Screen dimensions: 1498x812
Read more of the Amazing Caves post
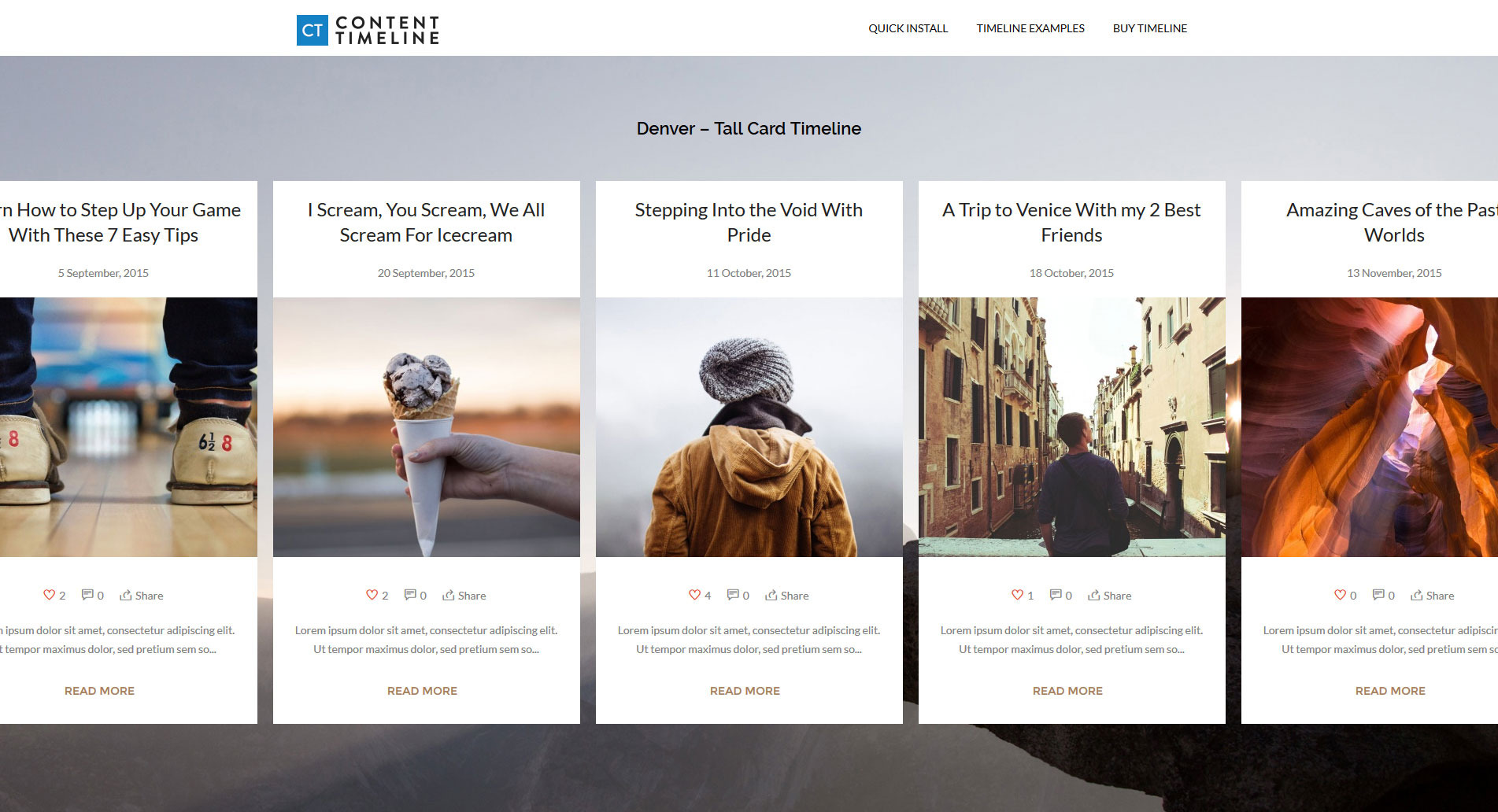(1390, 691)
